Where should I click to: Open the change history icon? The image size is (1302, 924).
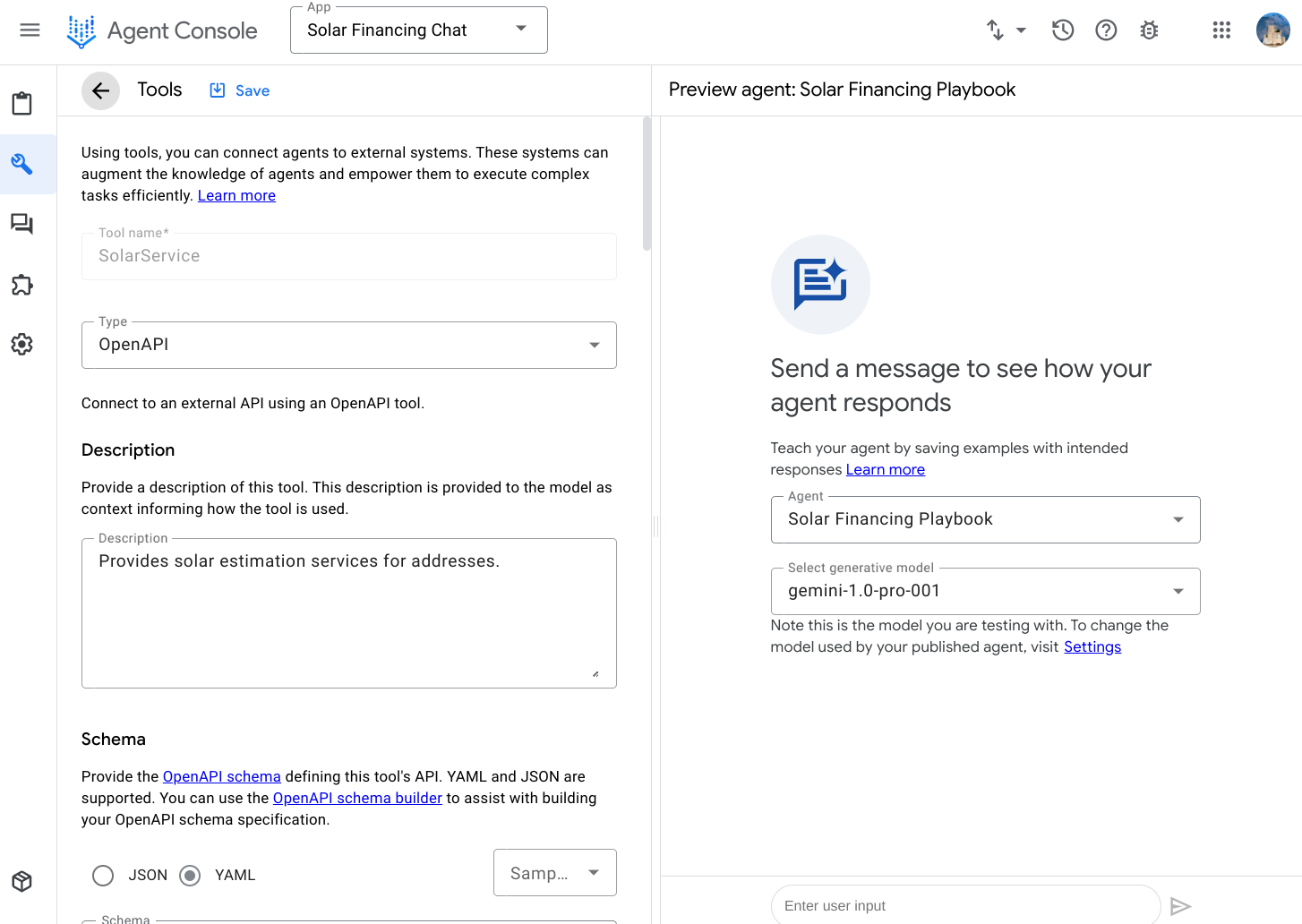coord(1063,30)
